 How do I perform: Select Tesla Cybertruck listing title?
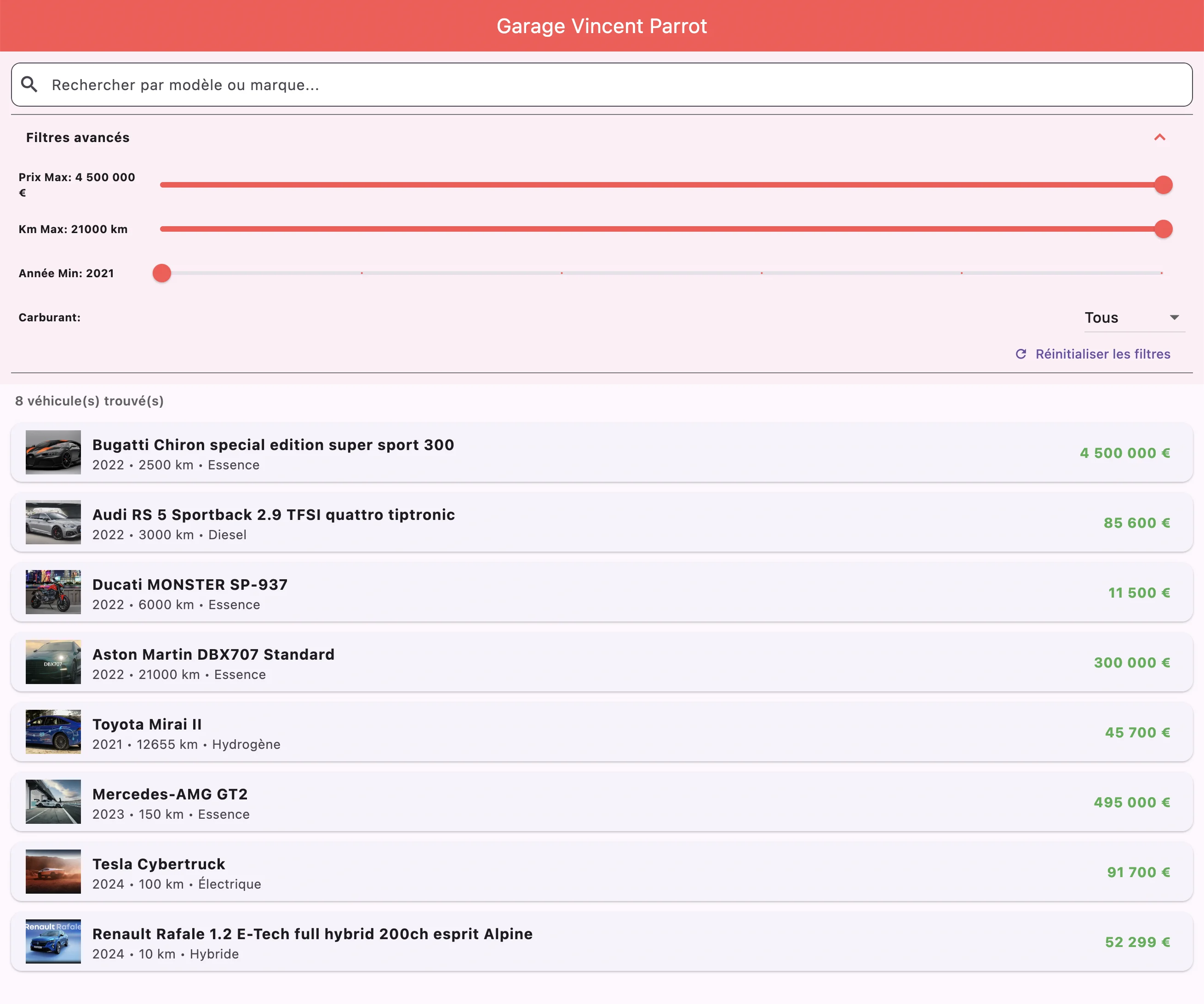(159, 864)
